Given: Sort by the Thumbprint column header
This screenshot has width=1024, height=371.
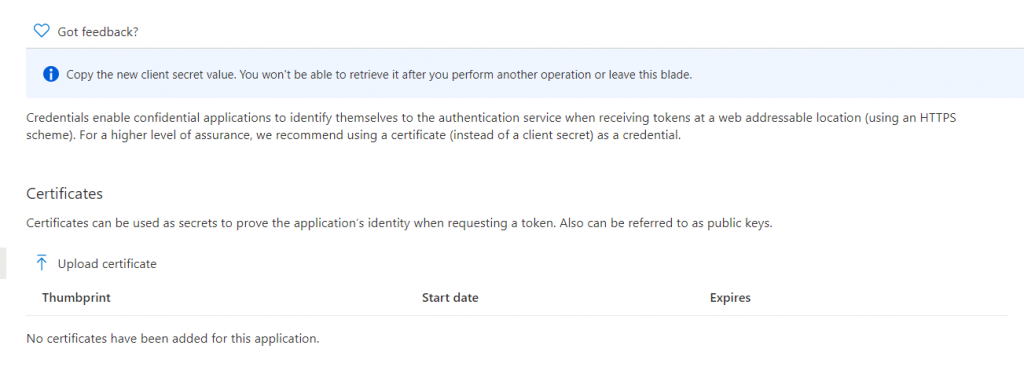Looking at the screenshot, I should tap(76, 298).
